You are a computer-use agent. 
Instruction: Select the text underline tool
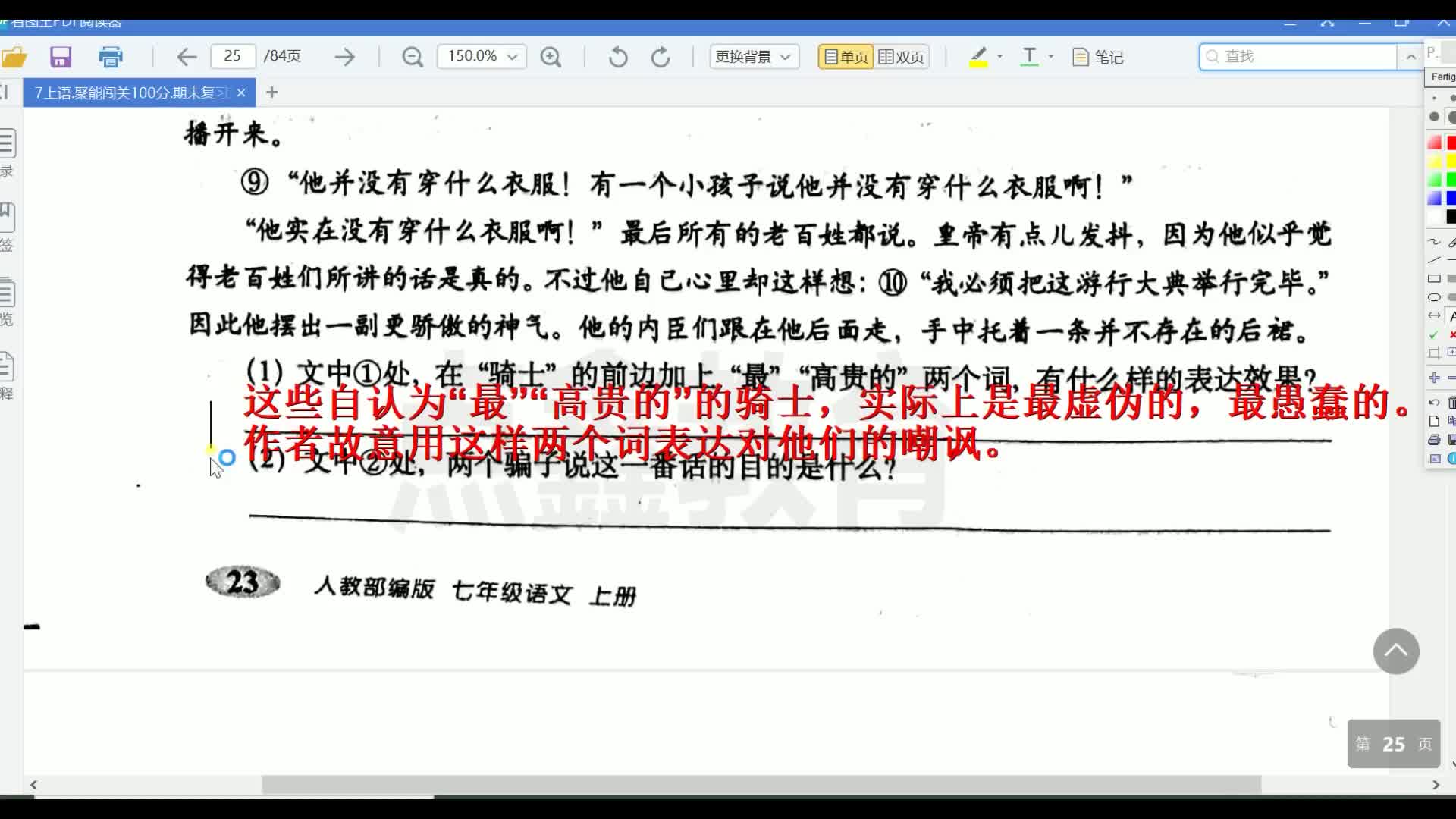point(1029,57)
